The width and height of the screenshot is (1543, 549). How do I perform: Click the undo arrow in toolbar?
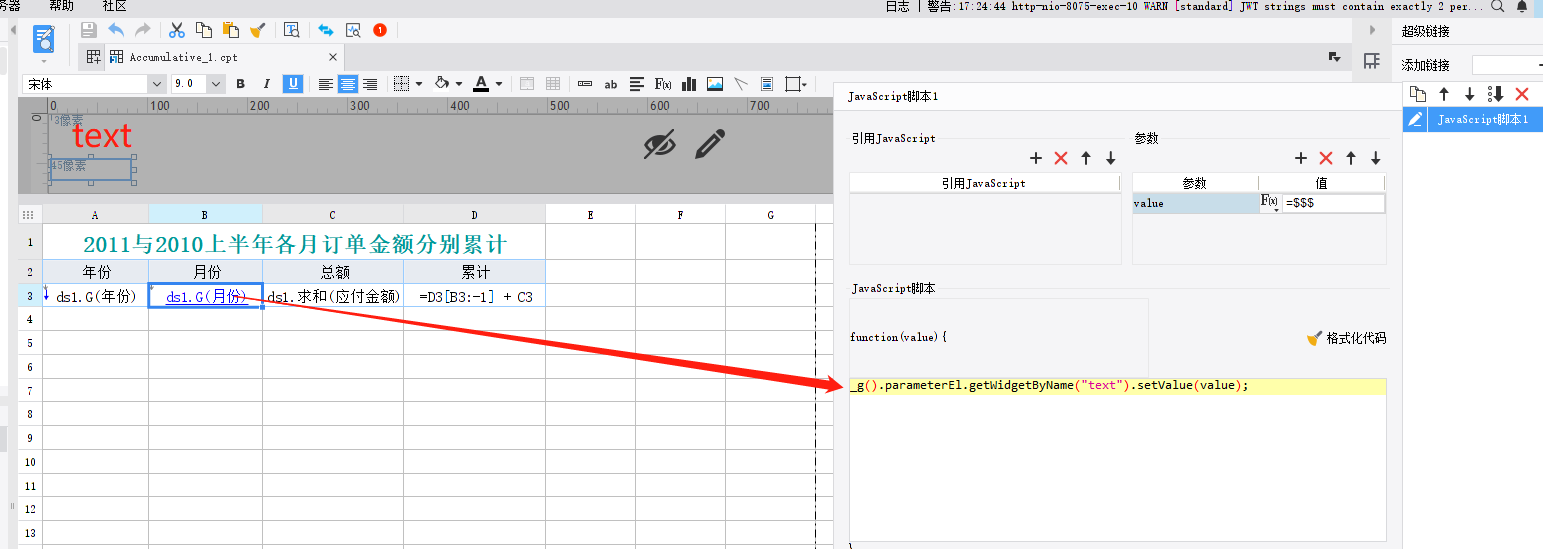click(x=116, y=30)
